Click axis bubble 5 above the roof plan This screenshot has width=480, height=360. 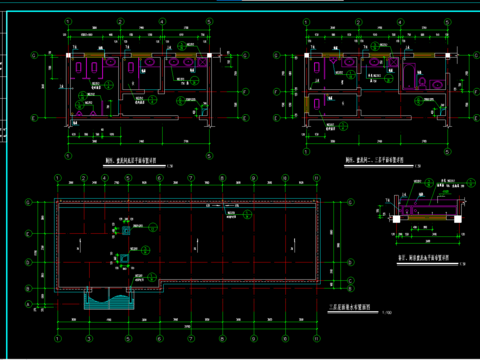pyautogui.click(x=128, y=178)
